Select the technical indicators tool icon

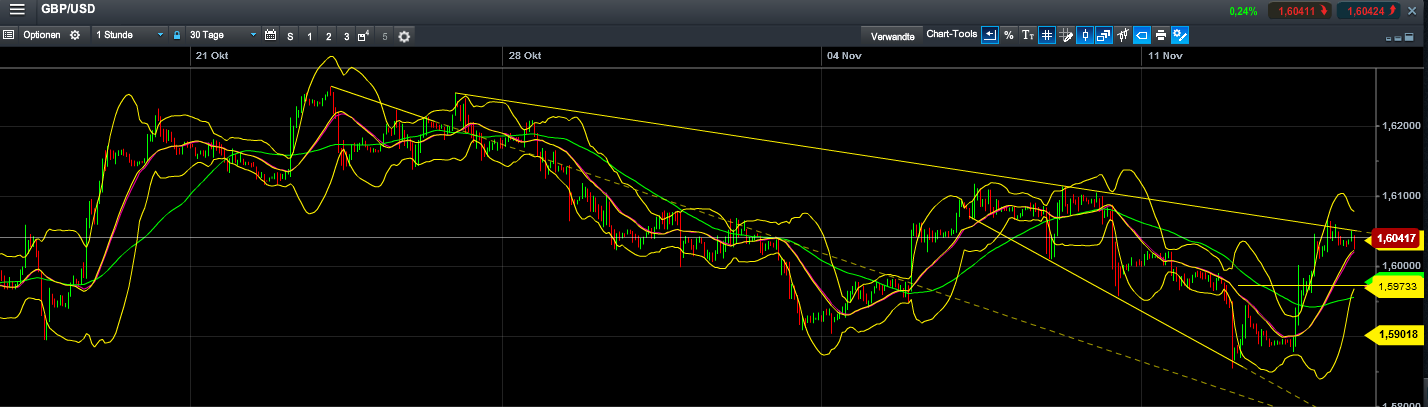pyautogui.click(x=1123, y=35)
